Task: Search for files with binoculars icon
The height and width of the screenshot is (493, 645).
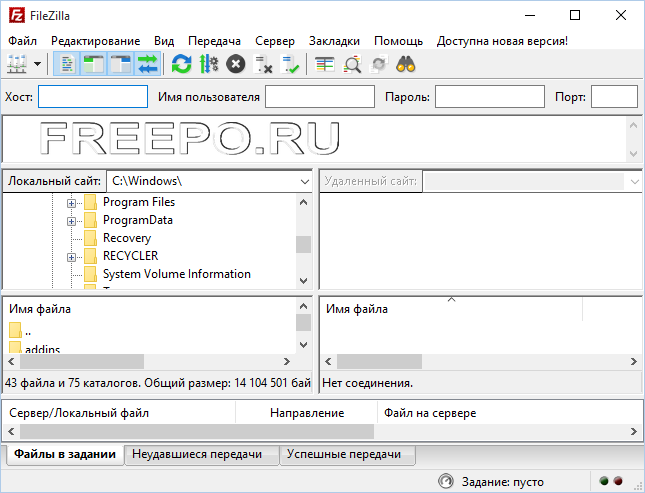Action: (x=406, y=64)
